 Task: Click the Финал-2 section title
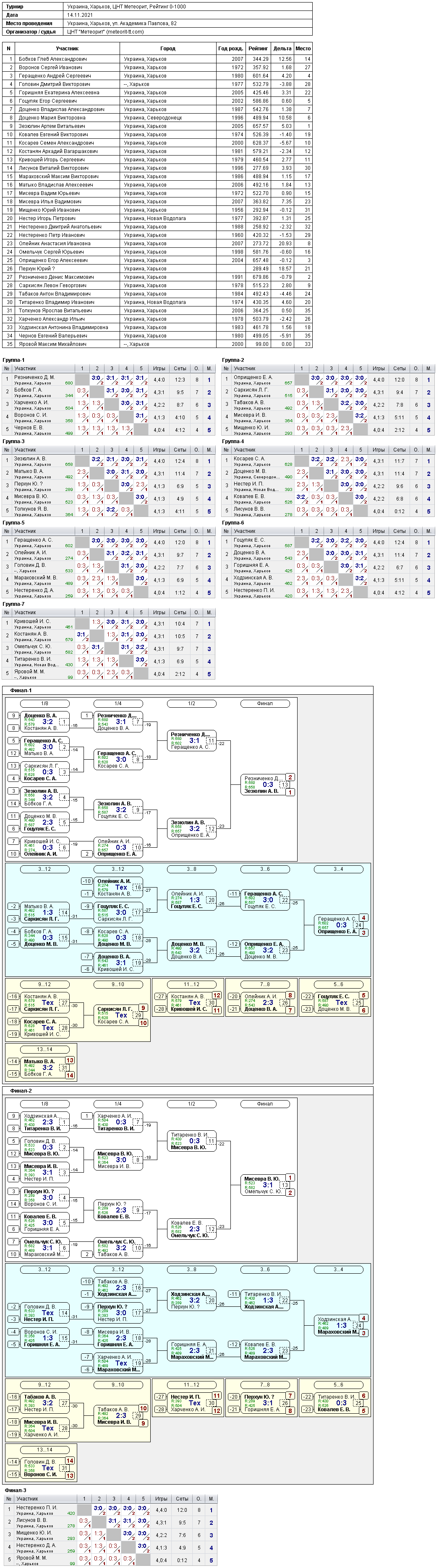click(x=21, y=1091)
